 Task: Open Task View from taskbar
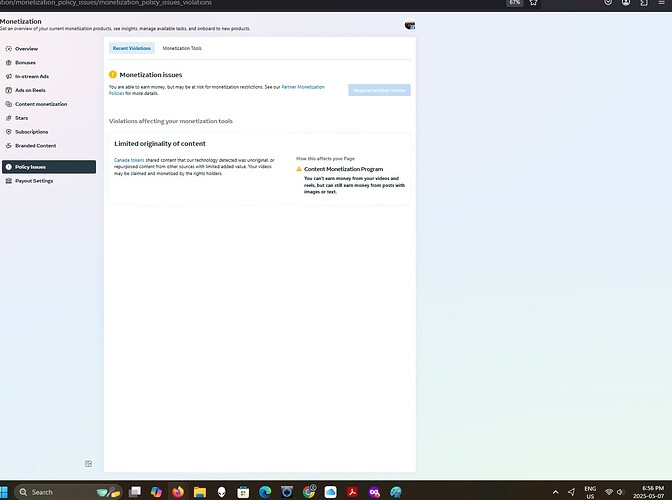tap(135, 492)
